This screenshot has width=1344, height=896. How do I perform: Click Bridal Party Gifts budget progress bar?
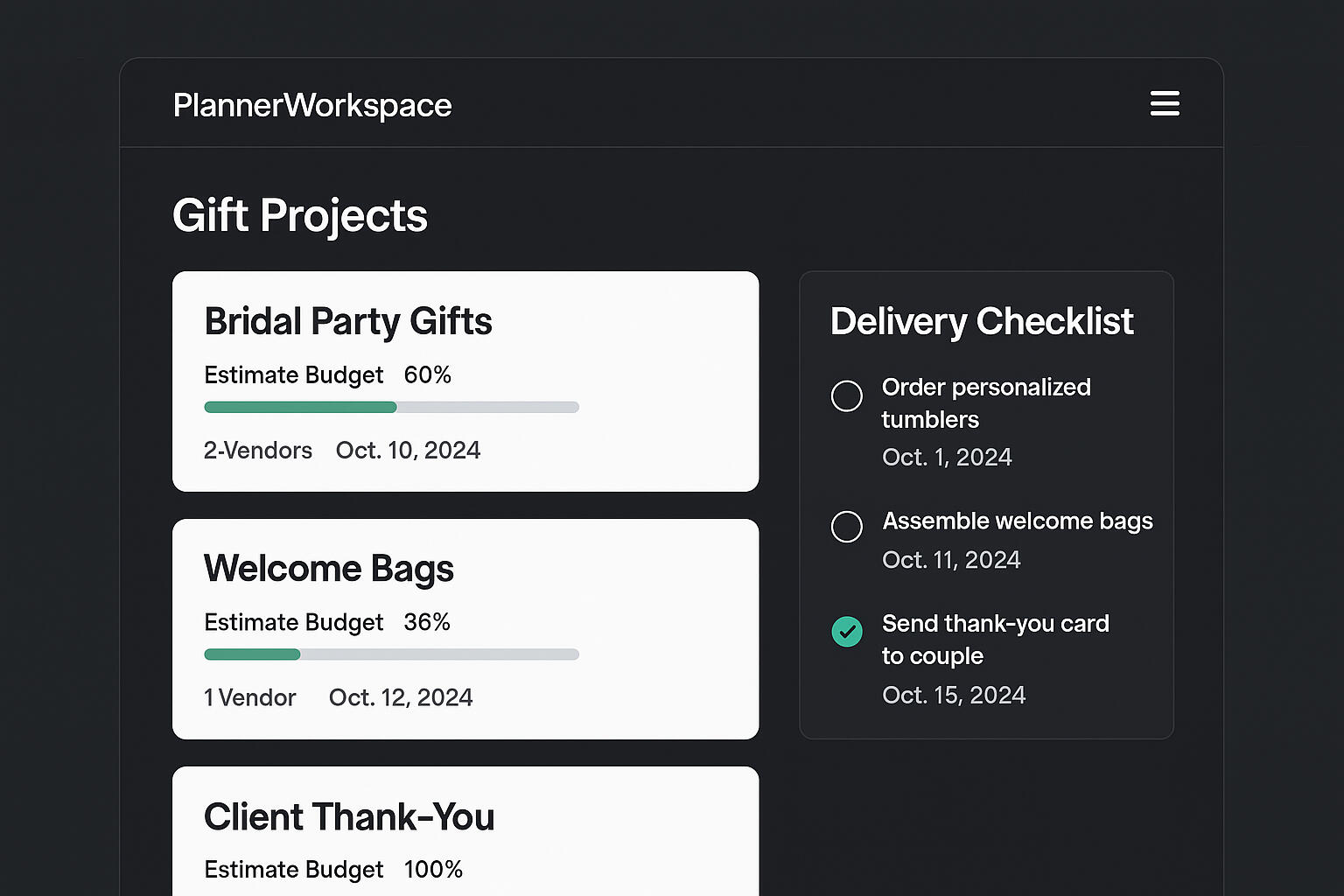pyautogui.click(x=391, y=407)
